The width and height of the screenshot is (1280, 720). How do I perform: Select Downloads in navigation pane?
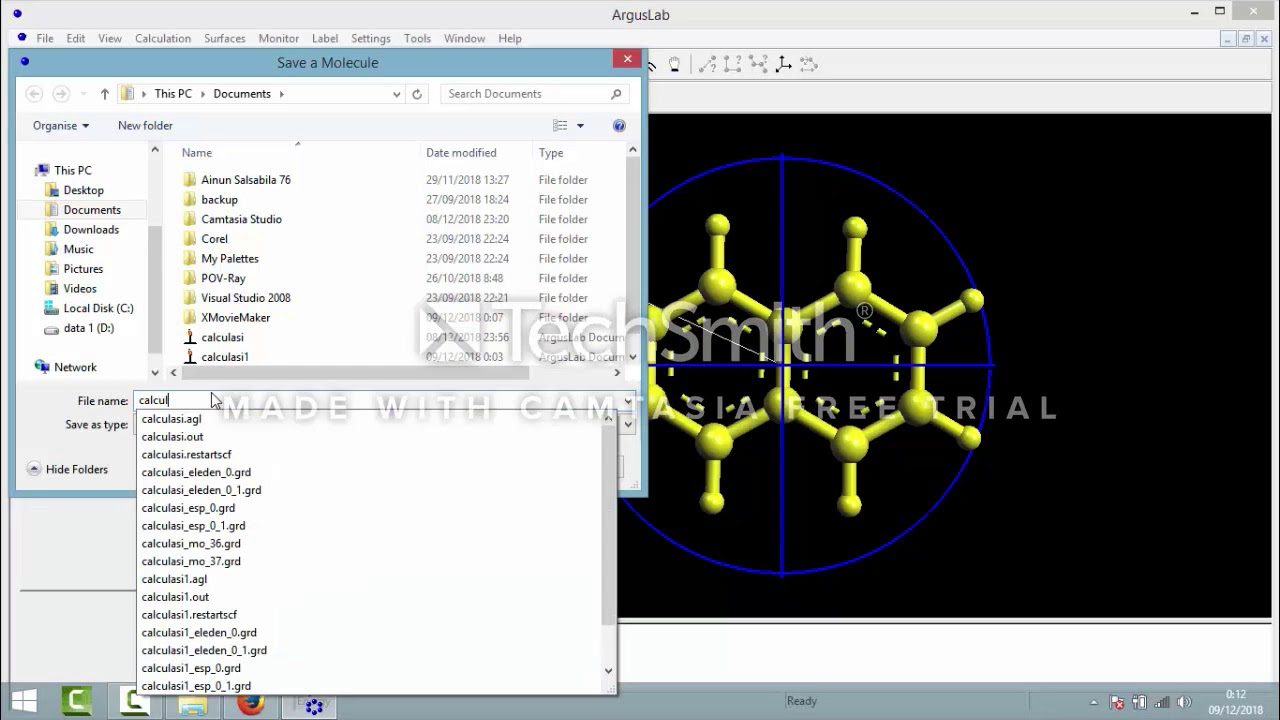pyautogui.click(x=91, y=230)
